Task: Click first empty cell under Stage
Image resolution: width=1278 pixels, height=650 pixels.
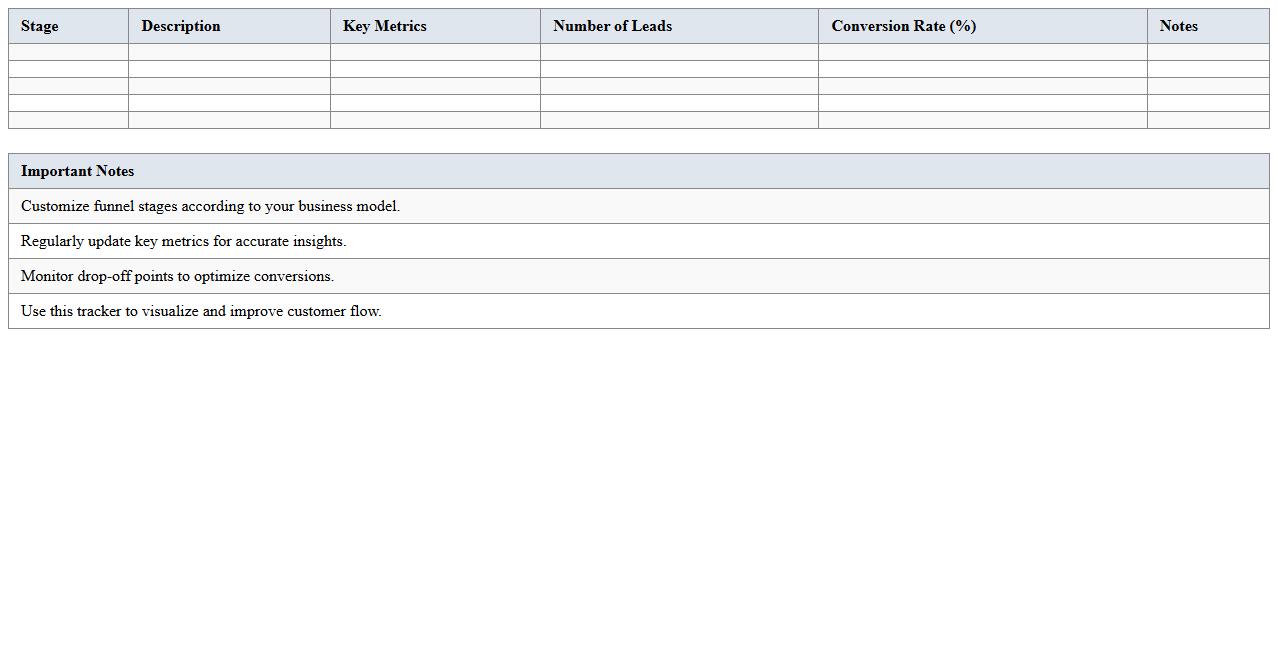Action: (x=68, y=52)
